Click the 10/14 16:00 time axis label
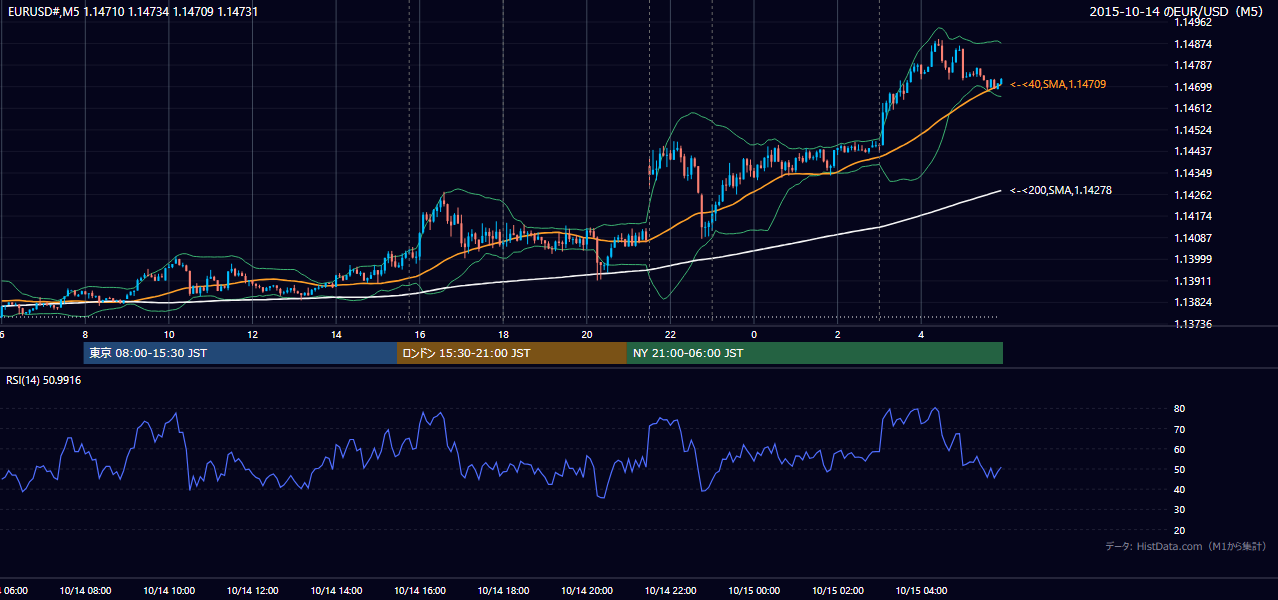Viewport: 1278px width, 600px height. pyautogui.click(x=420, y=591)
